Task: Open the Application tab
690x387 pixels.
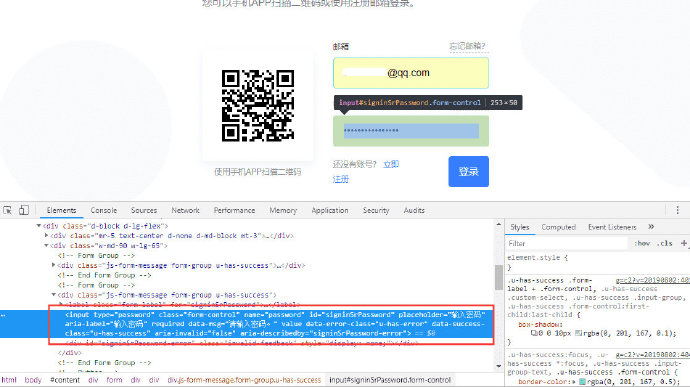Action: pos(330,210)
